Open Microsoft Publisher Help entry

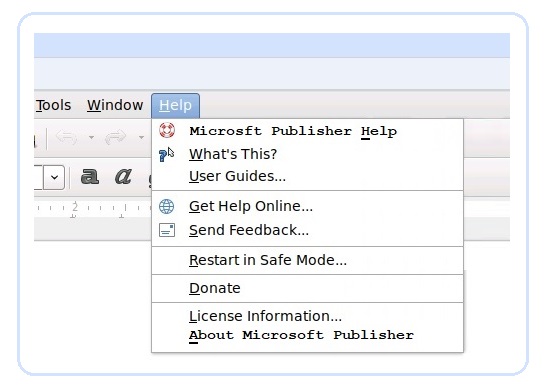(307, 131)
